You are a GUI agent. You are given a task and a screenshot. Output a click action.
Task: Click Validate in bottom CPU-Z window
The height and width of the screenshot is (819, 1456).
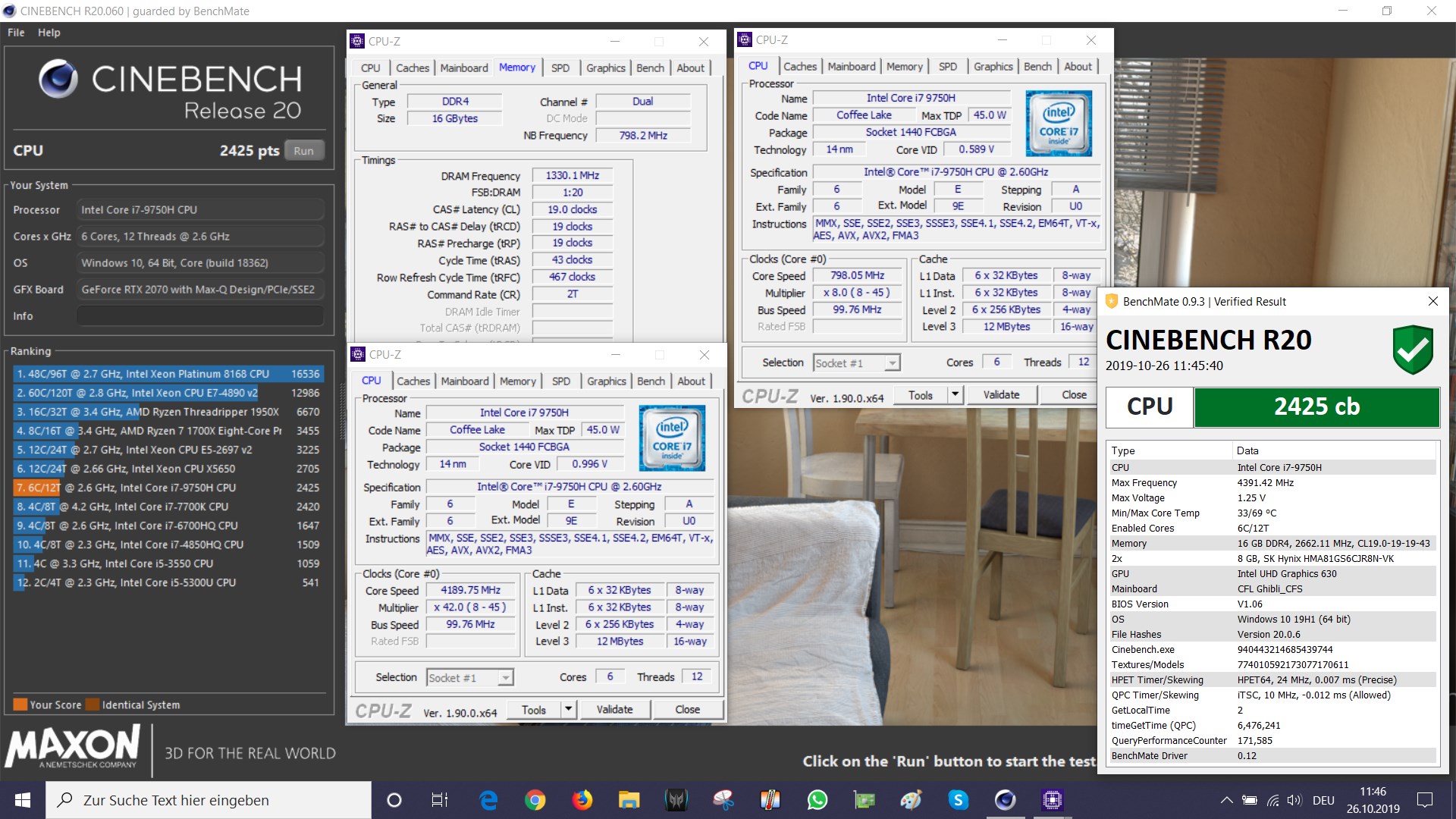[614, 709]
